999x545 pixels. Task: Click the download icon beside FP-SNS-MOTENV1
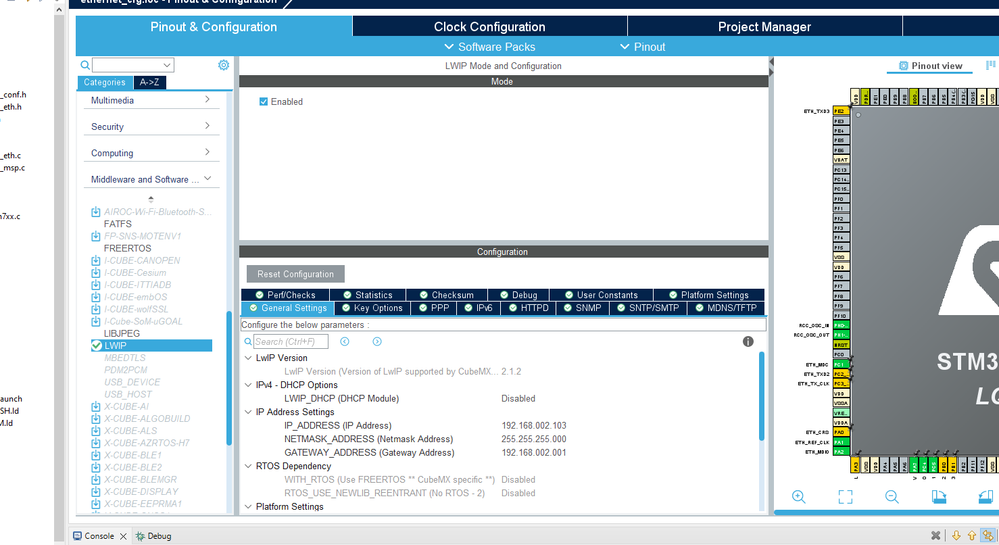tap(96, 236)
